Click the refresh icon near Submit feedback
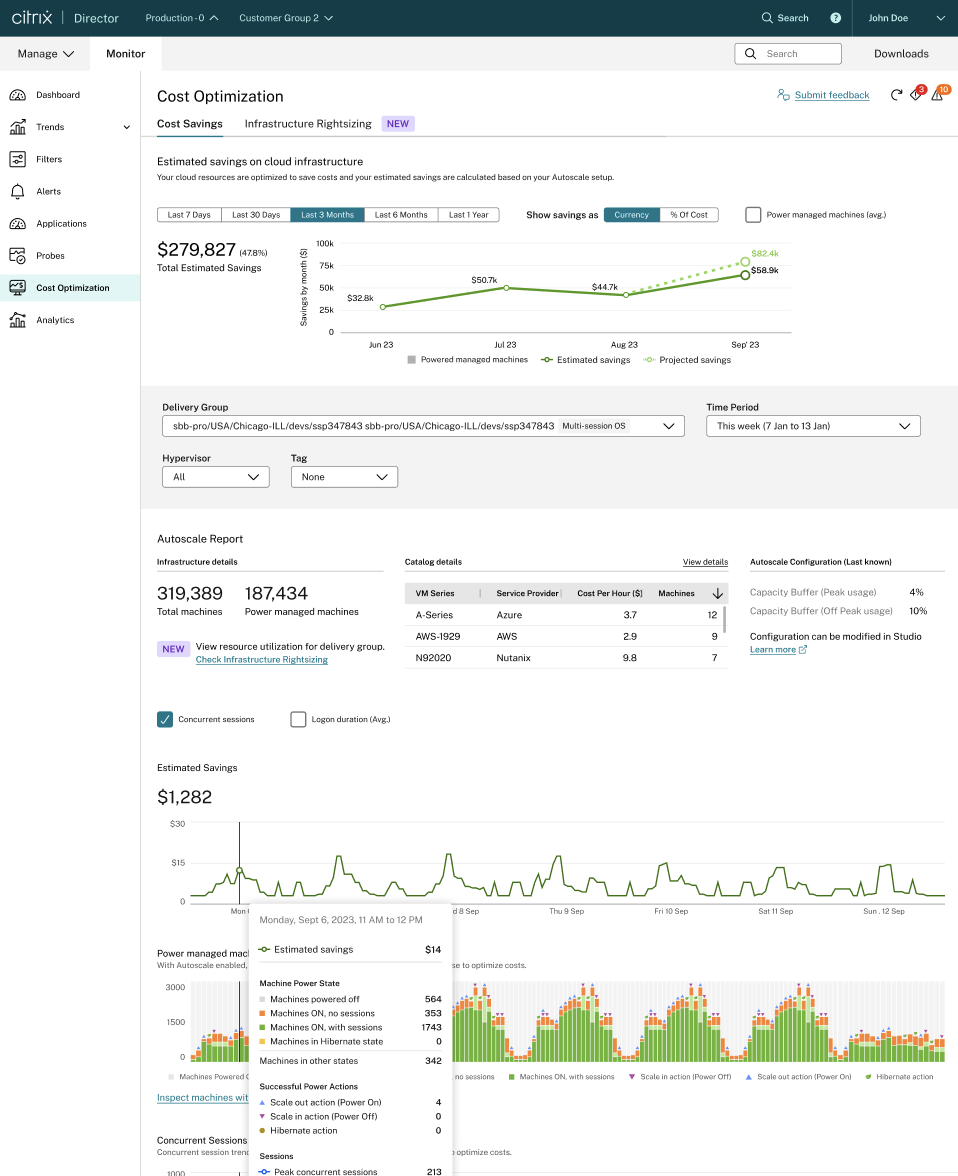This screenshot has height=1176, width=958. [x=896, y=95]
